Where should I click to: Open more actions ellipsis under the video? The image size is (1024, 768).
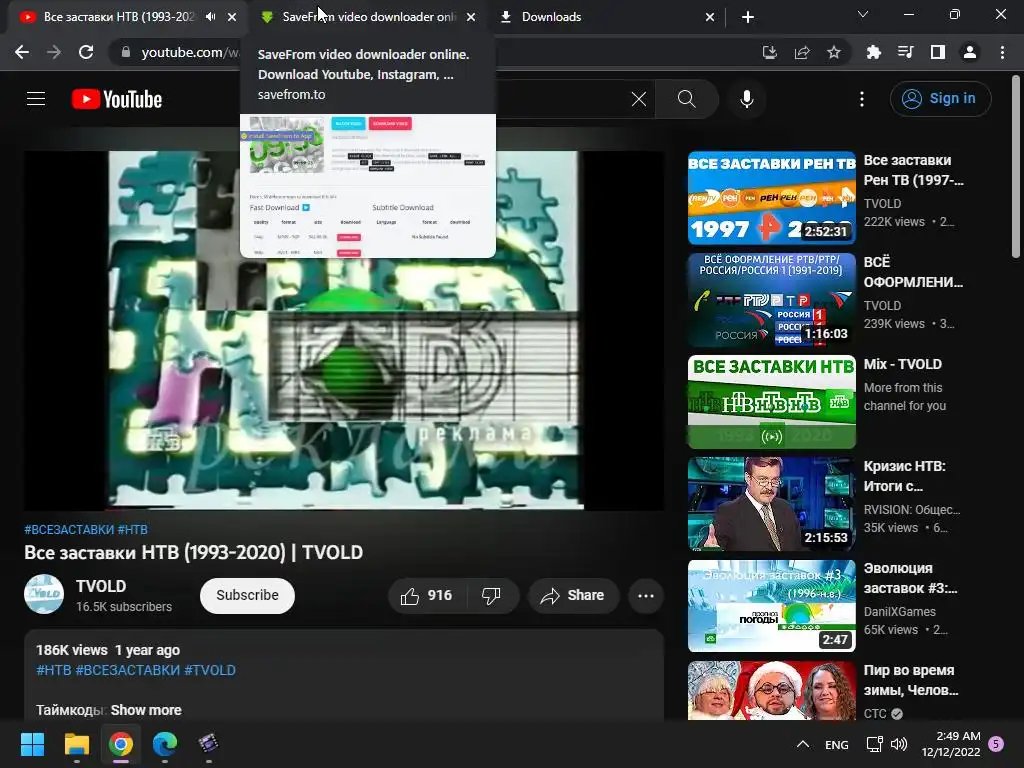pos(646,596)
